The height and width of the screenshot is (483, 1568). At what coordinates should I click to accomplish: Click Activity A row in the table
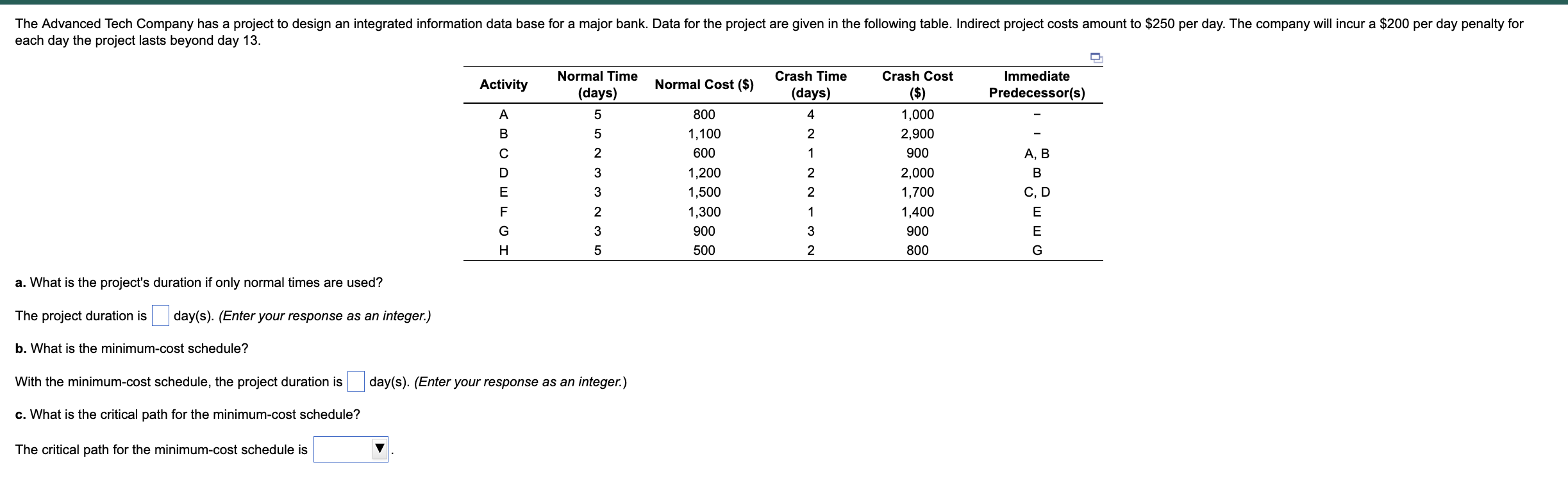pos(503,114)
